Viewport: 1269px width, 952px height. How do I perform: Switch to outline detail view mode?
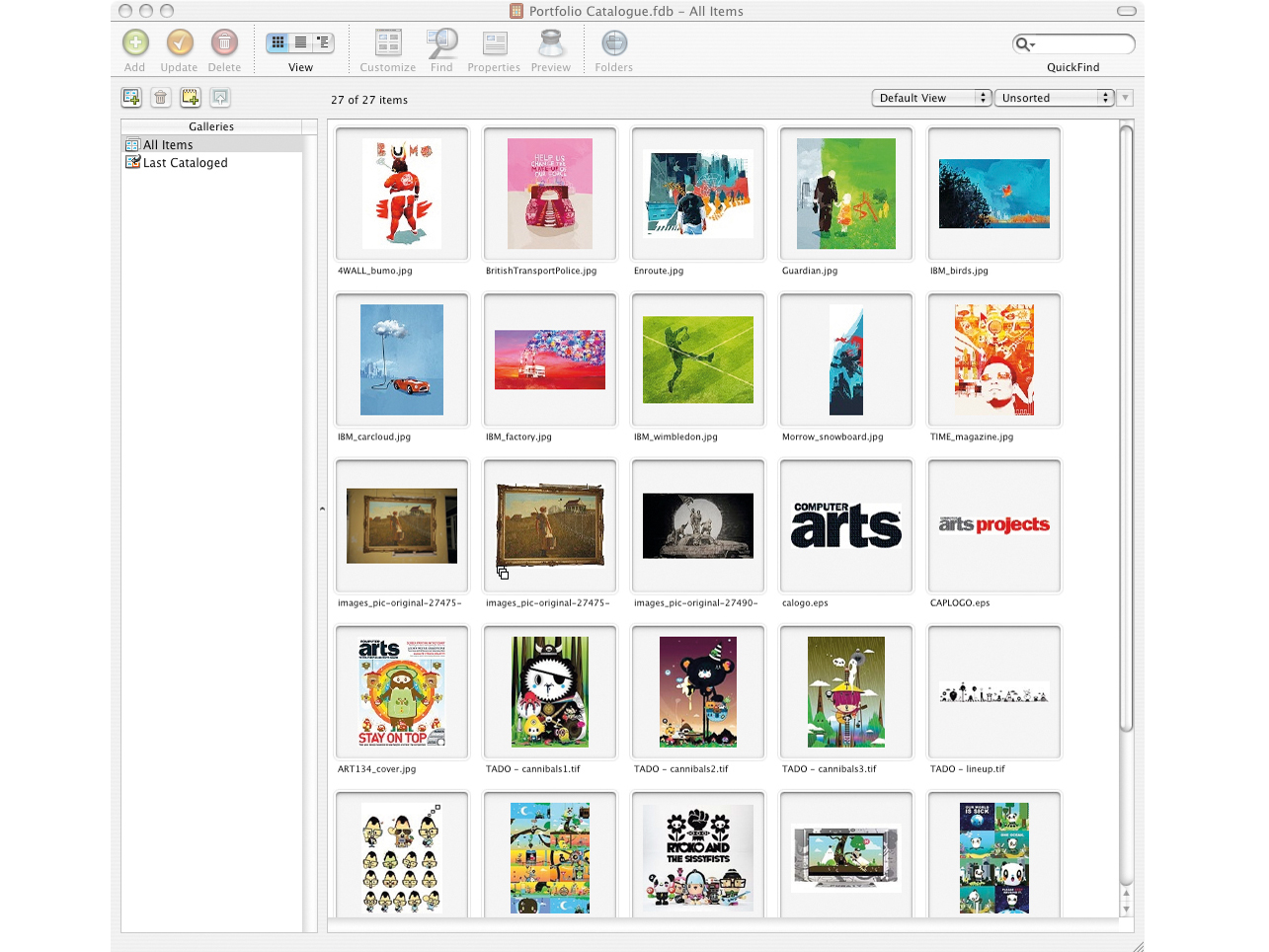(x=324, y=42)
